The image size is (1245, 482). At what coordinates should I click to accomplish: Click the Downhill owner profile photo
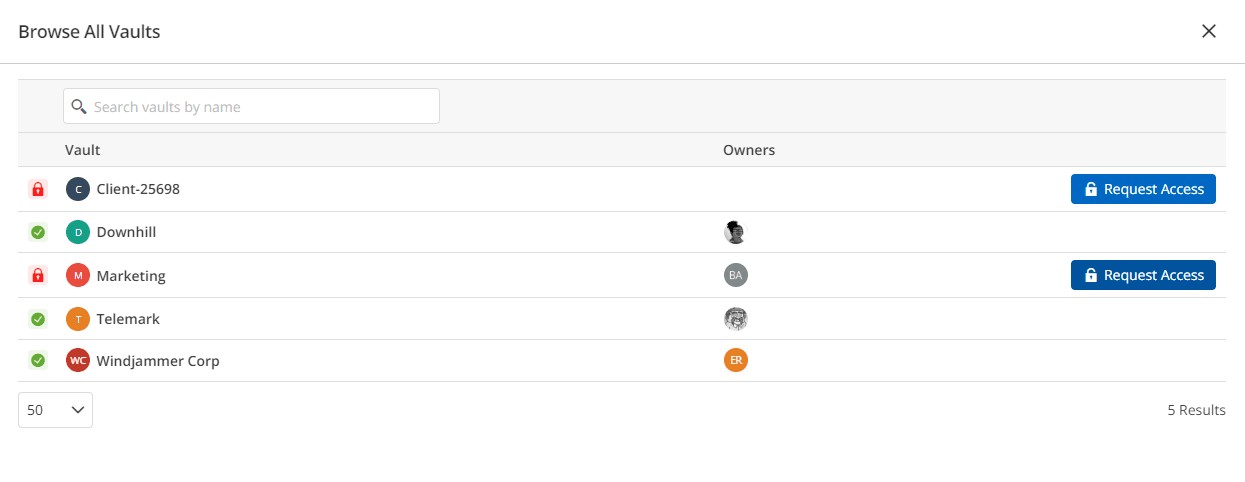[x=736, y=233]
